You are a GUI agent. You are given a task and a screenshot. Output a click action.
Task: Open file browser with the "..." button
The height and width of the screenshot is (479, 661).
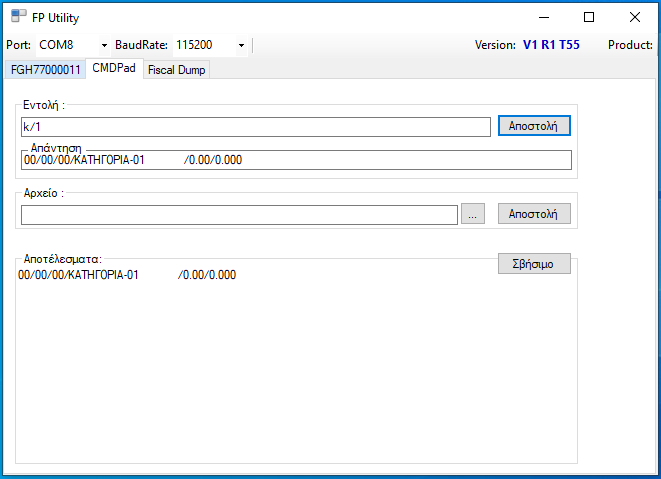(x=474, y=214)
